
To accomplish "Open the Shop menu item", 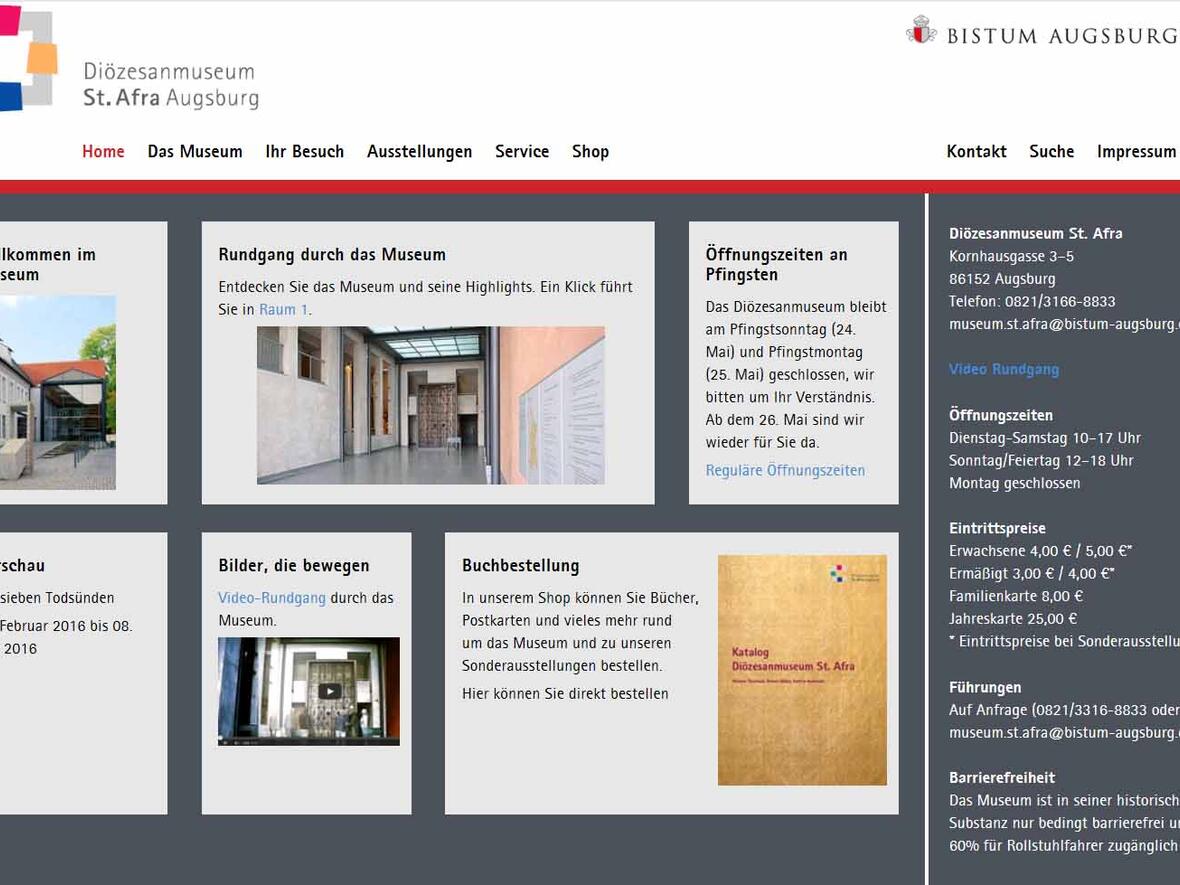I will click(590, 151).
